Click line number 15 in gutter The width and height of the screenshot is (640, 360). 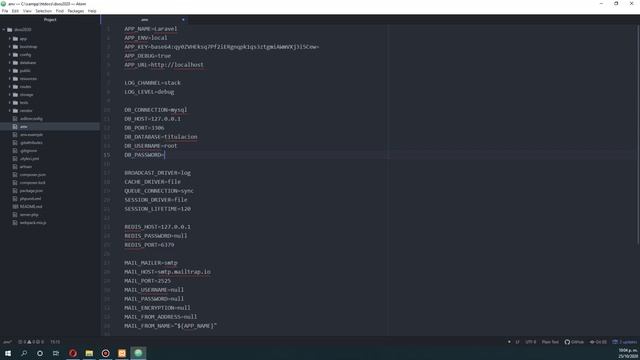pos(107,155)
